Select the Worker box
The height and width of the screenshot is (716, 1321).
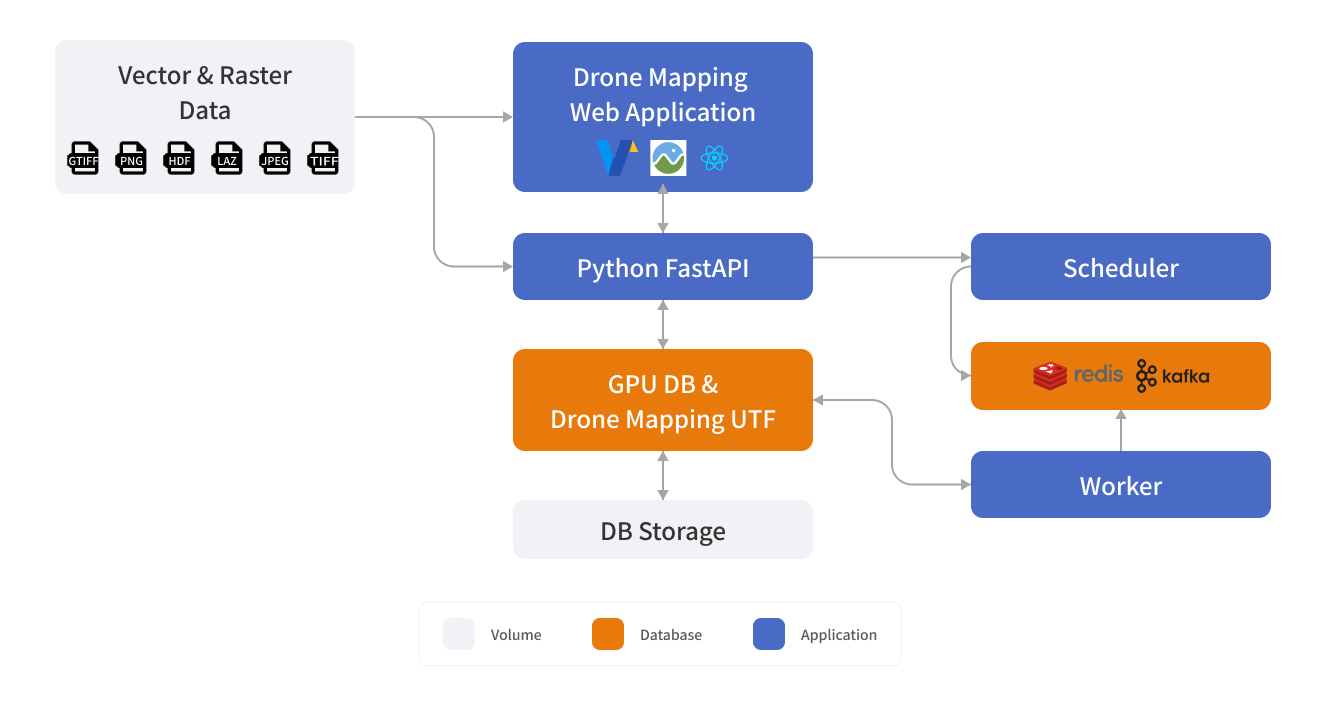click(x=1121, y=485)
